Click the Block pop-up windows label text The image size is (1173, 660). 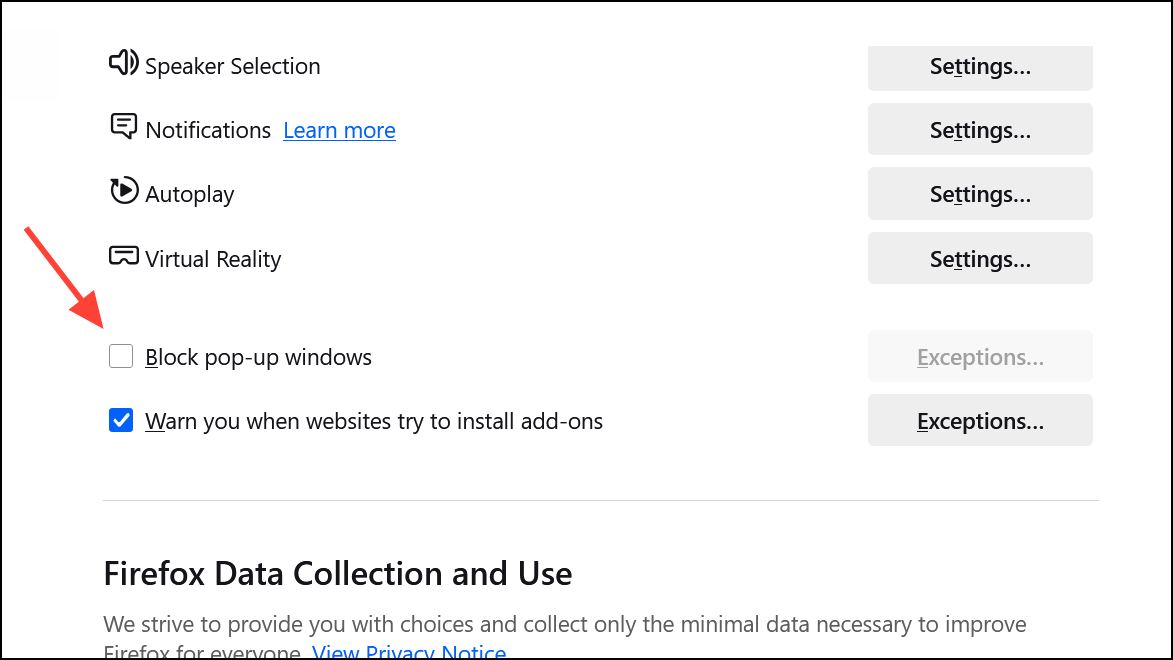258,356
